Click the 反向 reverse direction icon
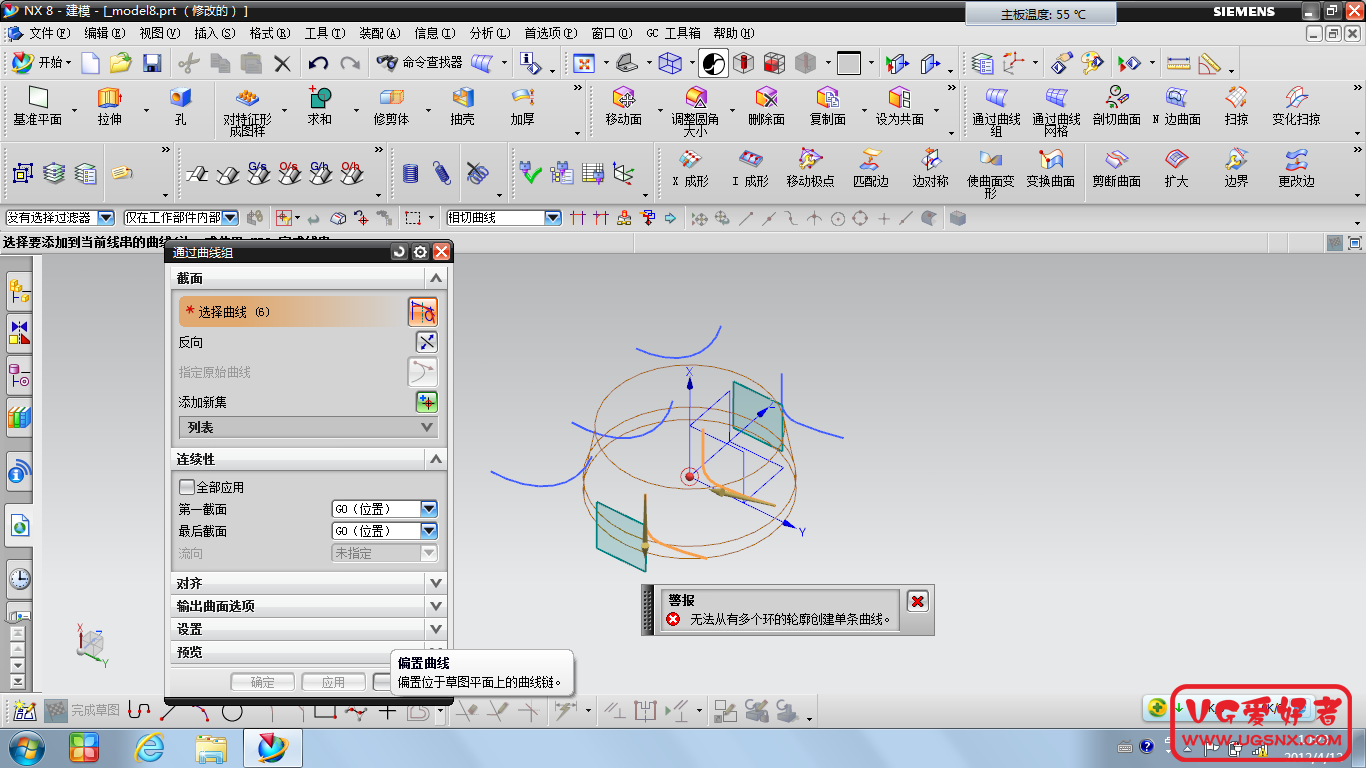Screen dimensions: 1366x768 [427, 342]
